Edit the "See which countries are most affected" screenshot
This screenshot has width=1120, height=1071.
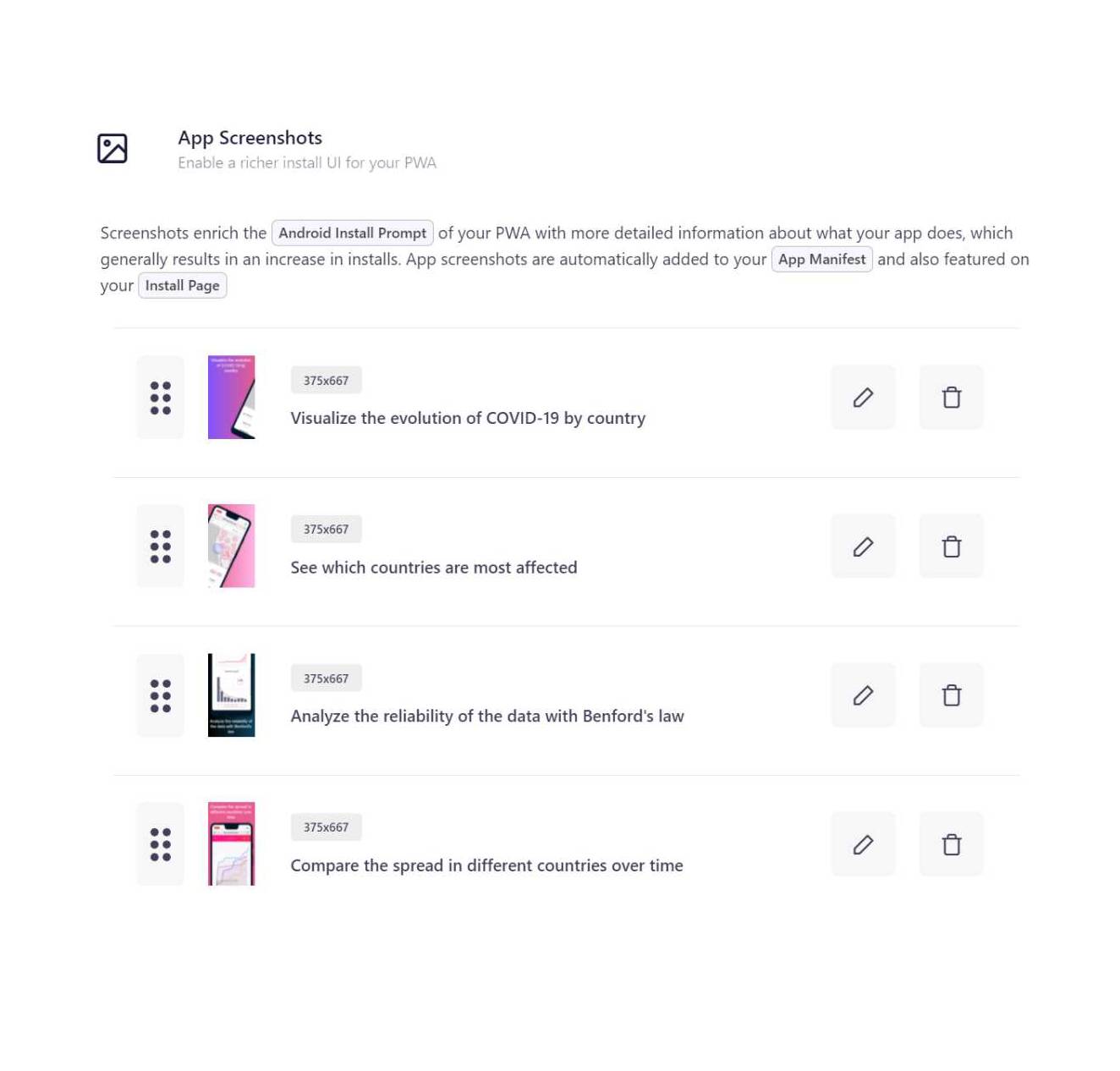tap(863, 546)
